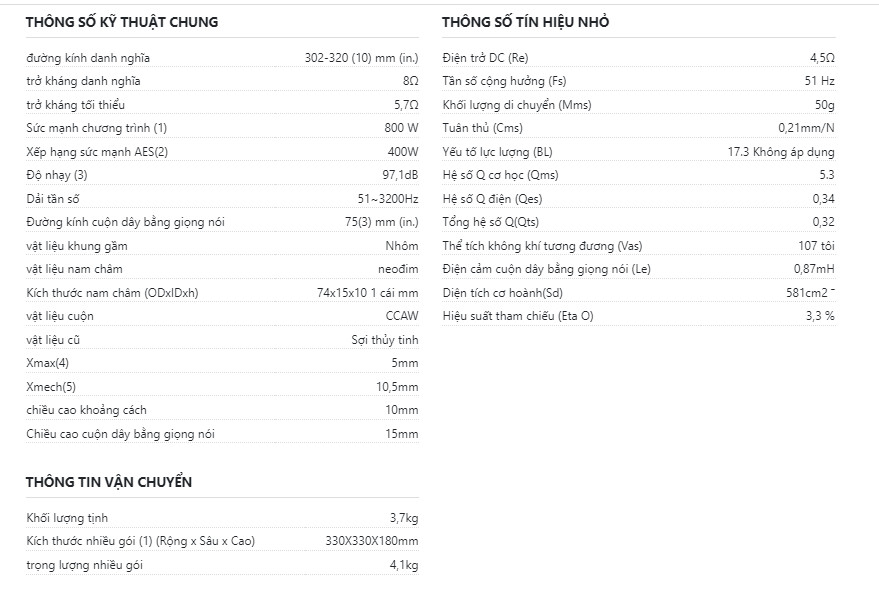Select the Sức mạnh chương trình (1) label

pyautogui.click(x=96, y=128)
